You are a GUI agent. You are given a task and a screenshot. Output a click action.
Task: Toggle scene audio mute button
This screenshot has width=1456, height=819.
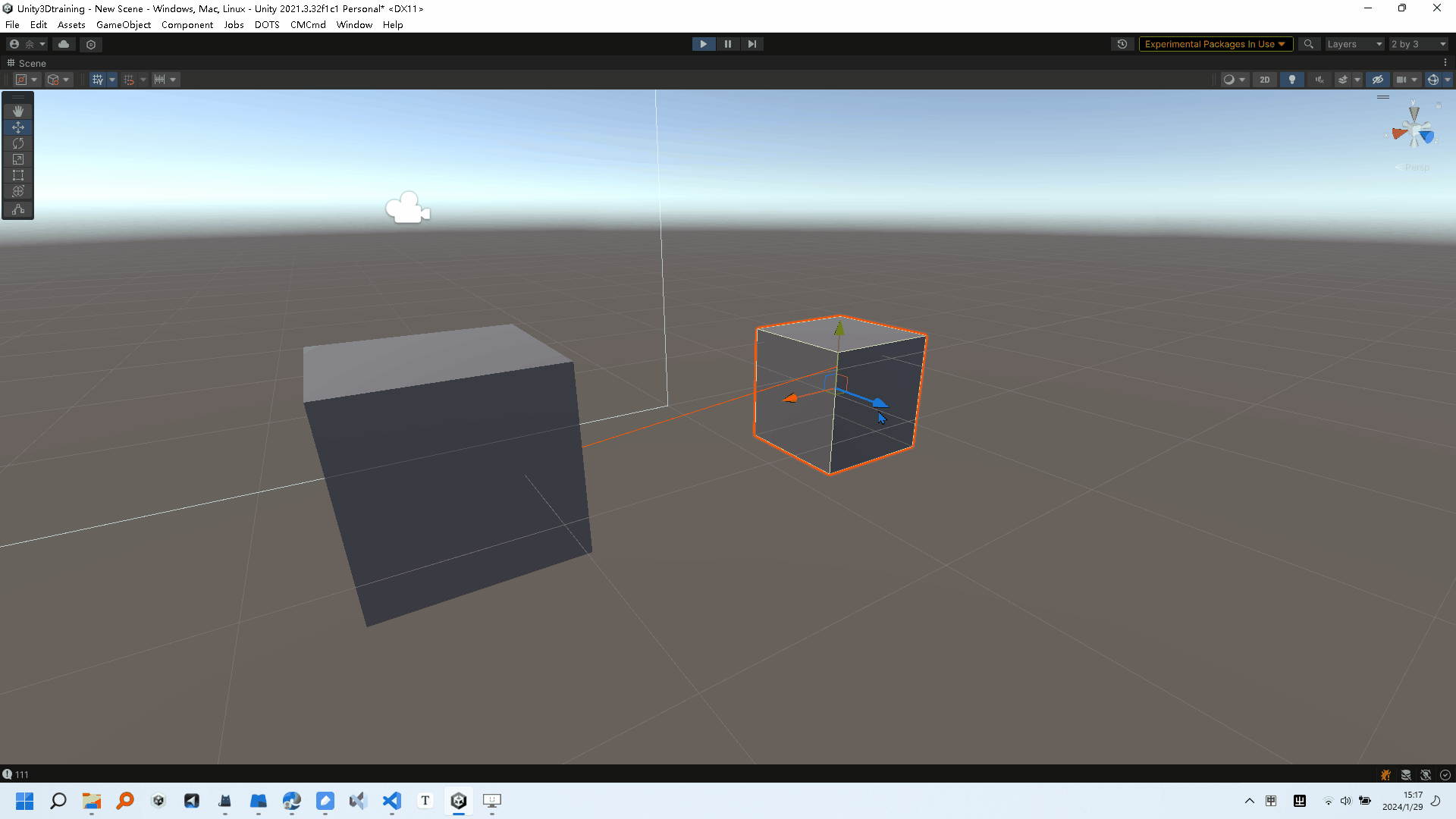tap(1319, 80)
